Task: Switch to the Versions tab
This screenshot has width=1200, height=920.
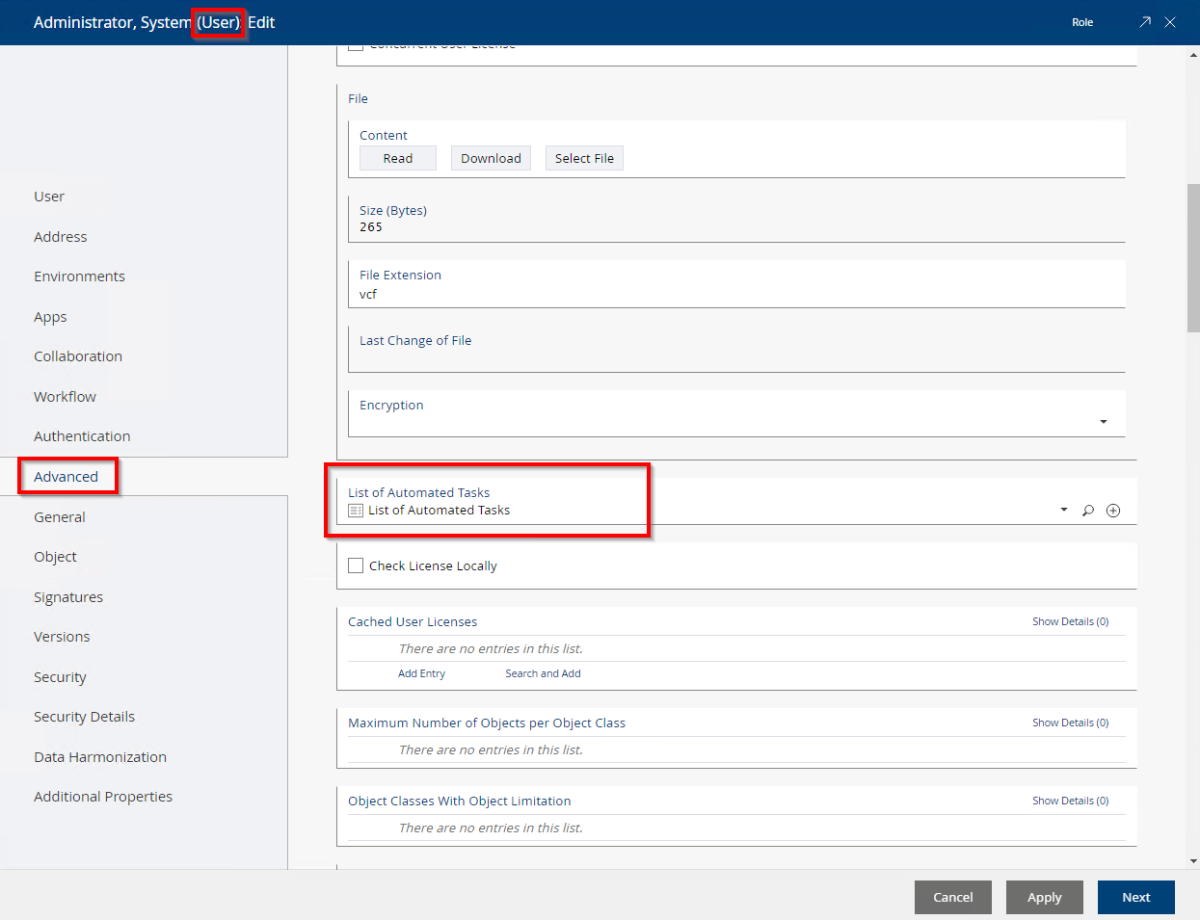Action: [62, 637]
